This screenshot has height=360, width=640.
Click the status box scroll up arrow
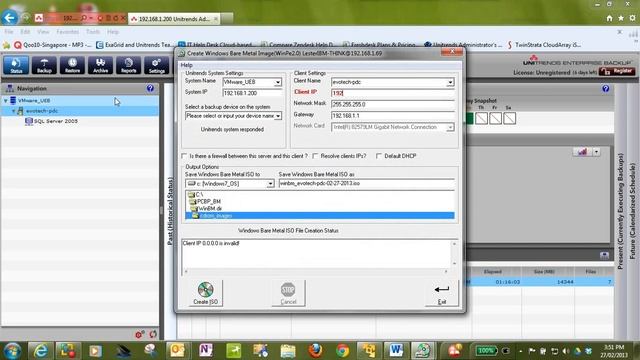click(x=454, y=244)
